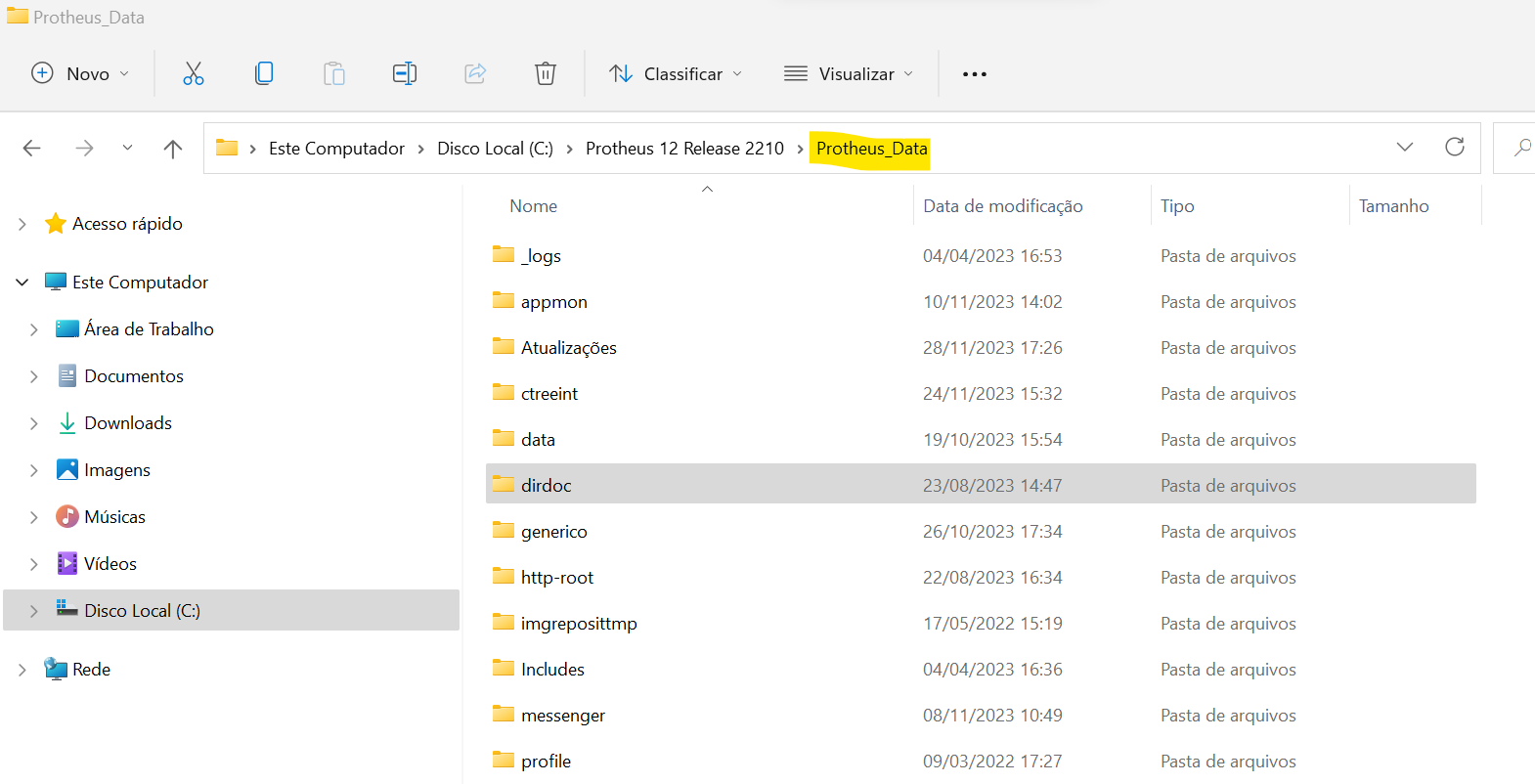Select the appmon folder
Screen dimensions: 1535x784
point(553,302)
